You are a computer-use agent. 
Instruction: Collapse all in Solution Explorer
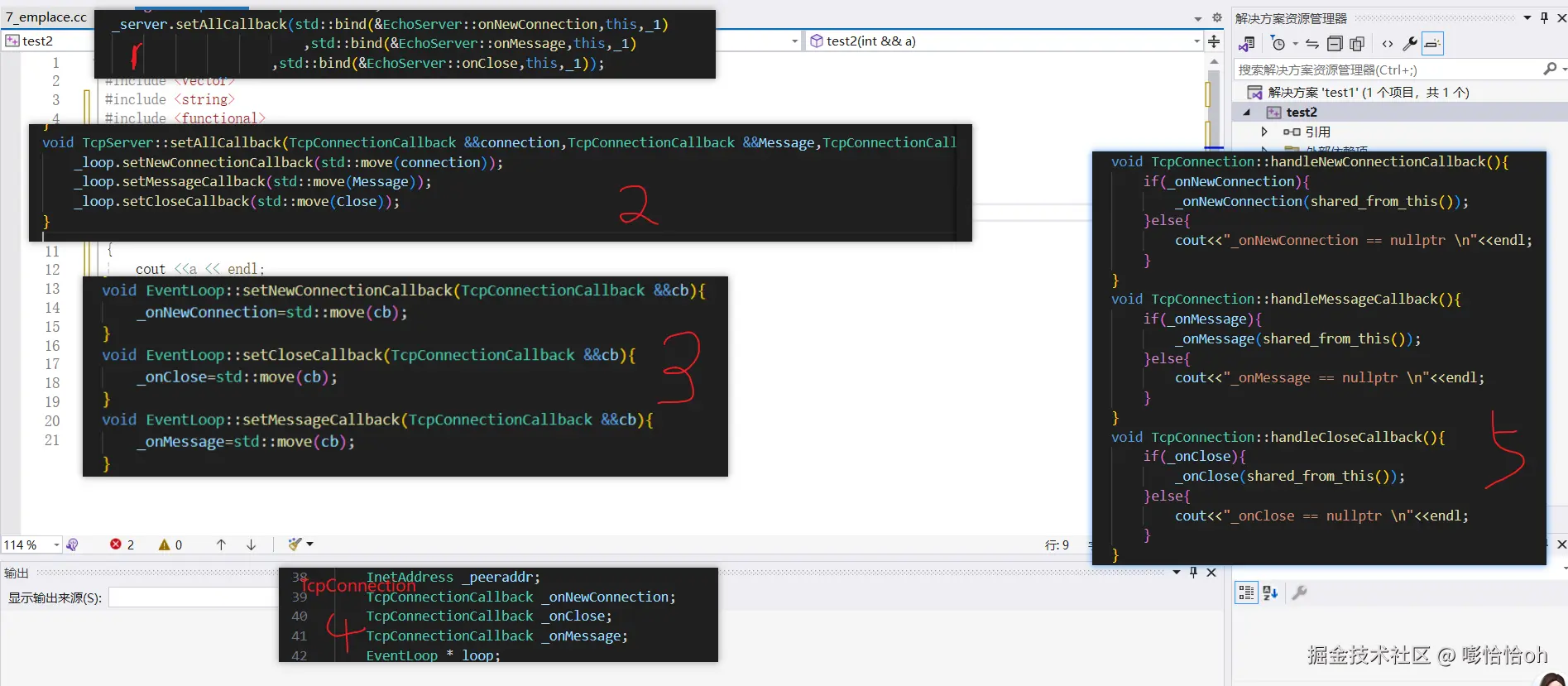[1335, 44]
